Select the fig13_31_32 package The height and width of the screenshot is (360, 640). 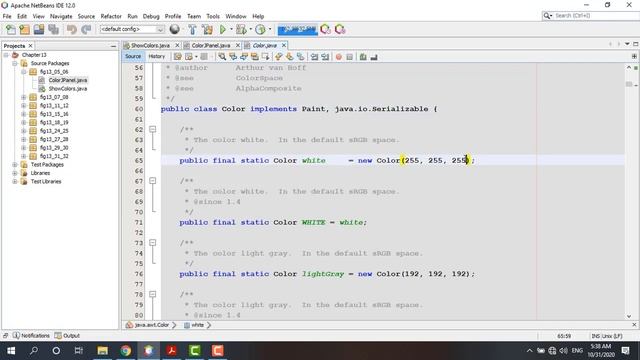point(54,156)
